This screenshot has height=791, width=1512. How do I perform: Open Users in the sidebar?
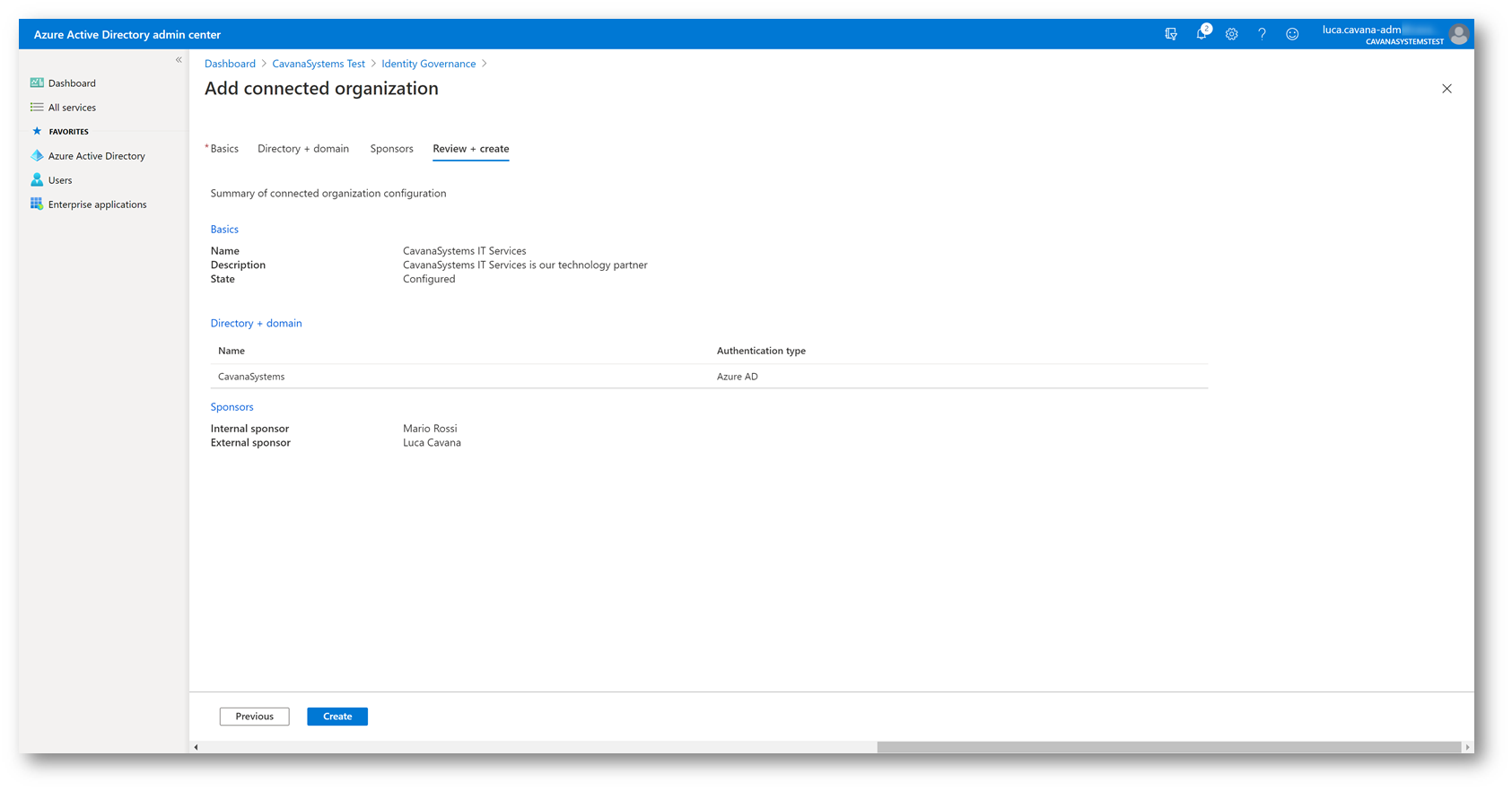click(x=60, y=180)
